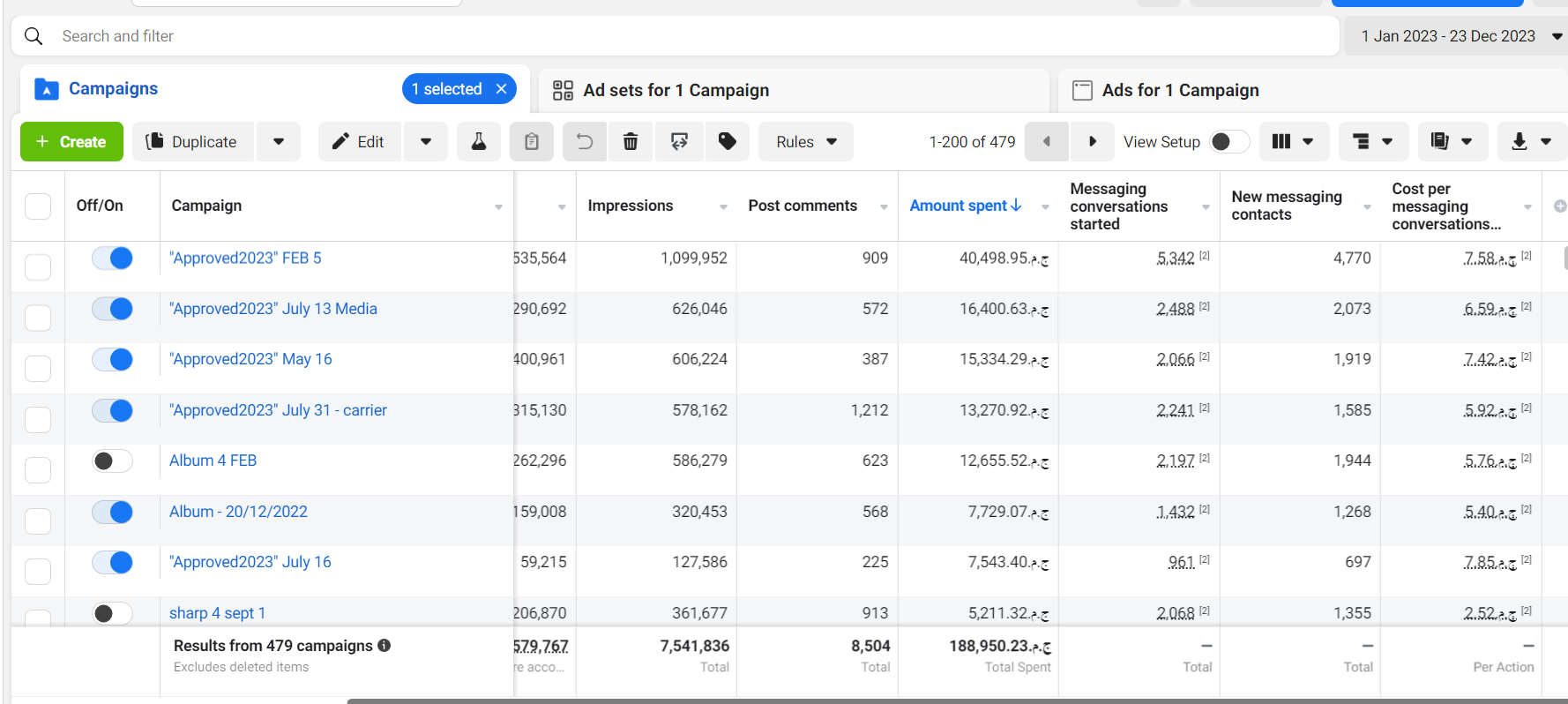The image size is (1568, 704).
Task: Sort by Amount spent column header
Action: pos(959,206)
